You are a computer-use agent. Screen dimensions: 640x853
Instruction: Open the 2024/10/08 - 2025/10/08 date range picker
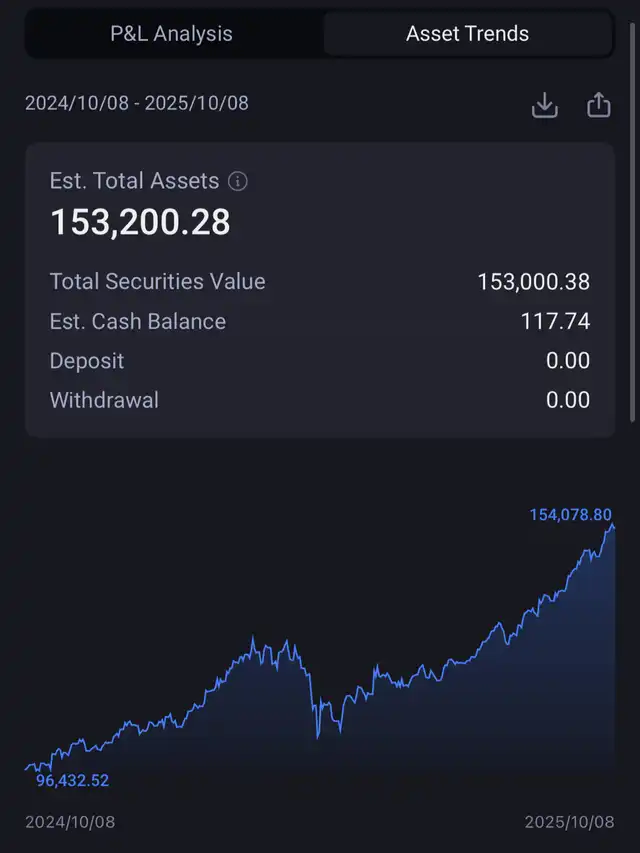(x=137, y=103)
